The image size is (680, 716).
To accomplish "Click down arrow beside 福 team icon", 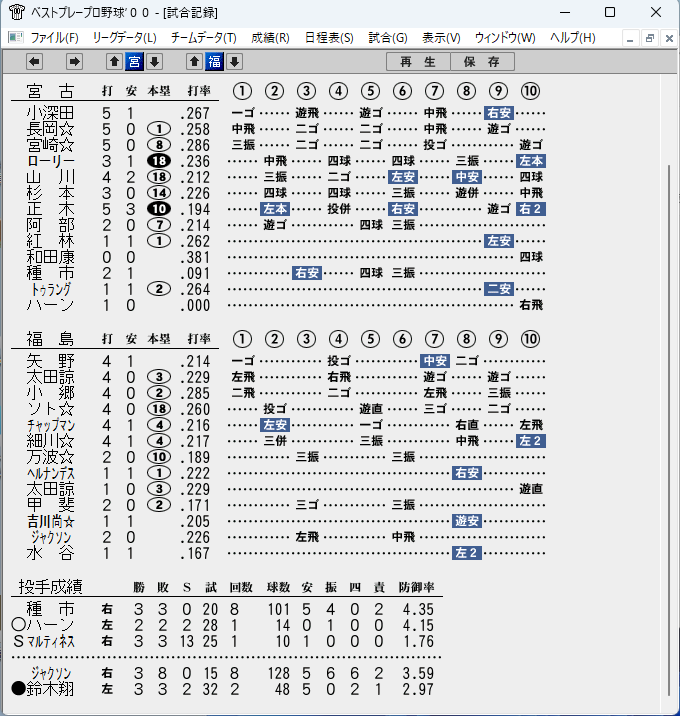I will point(235,61).
